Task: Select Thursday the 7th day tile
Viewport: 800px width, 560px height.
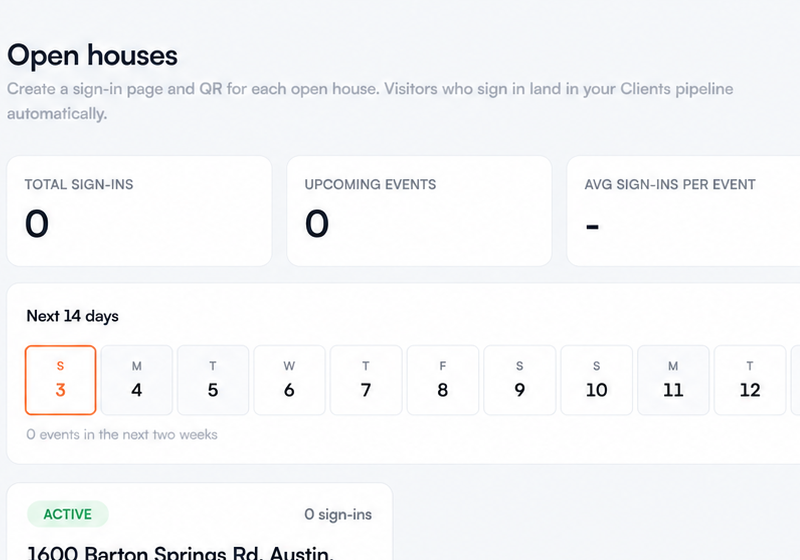Action: (x=366, y=380)
